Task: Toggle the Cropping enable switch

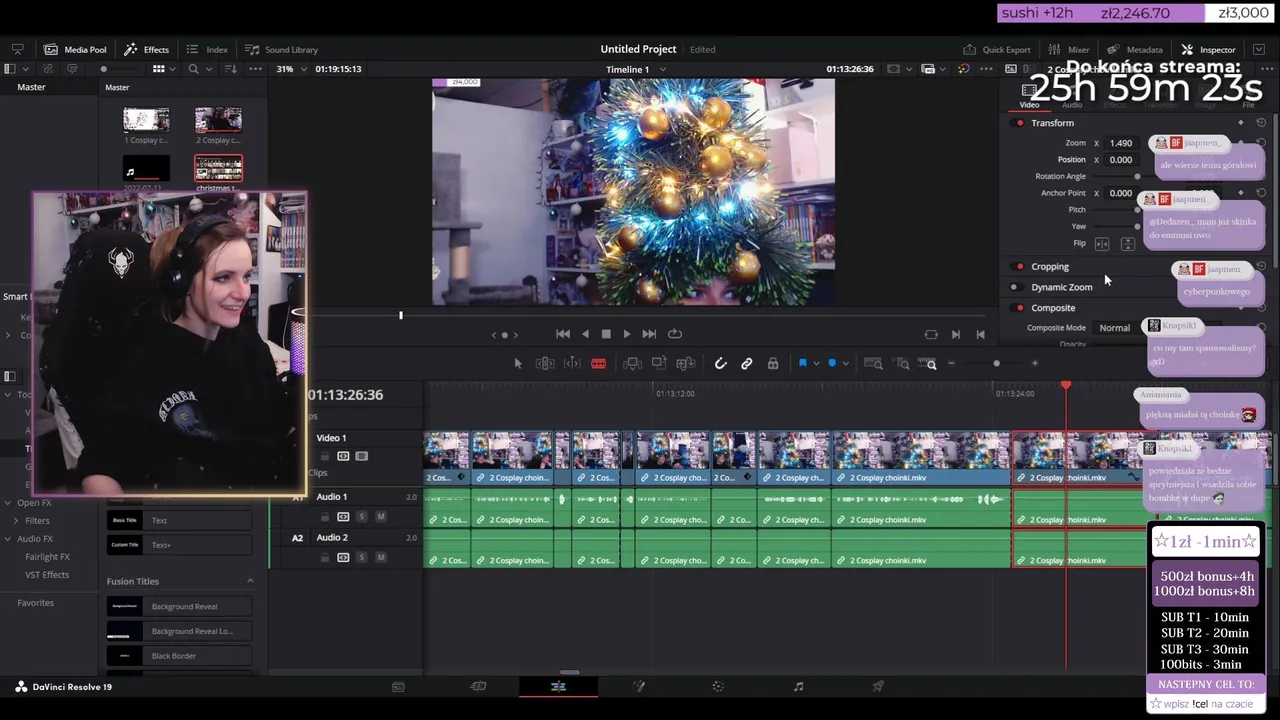Action: pos(1019,267)
